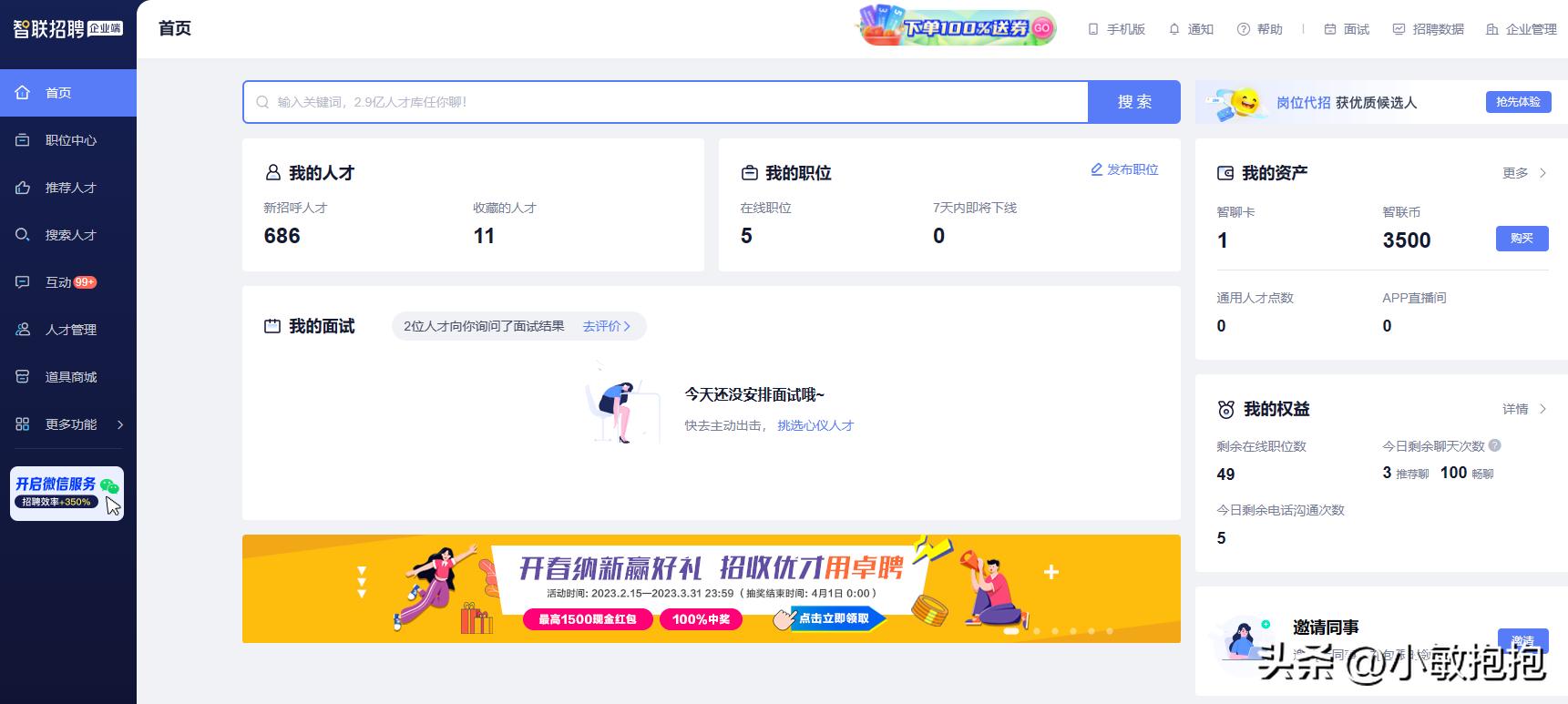Screen dimensions: 1568x704
Task: Click the notification bell icon
Action: [1173, 29]
